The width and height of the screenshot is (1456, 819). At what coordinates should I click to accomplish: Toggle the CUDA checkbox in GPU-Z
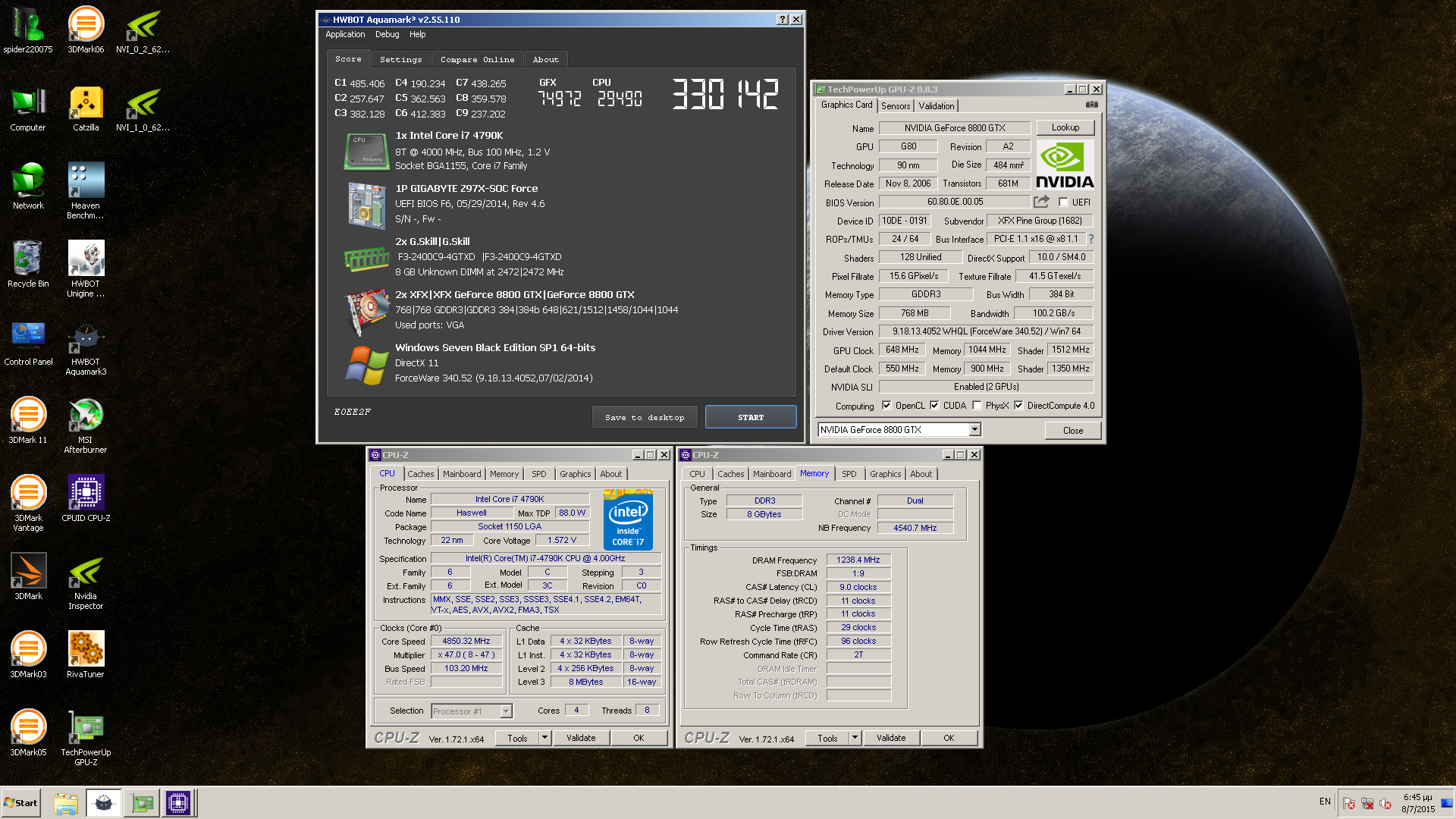[934, 406]
